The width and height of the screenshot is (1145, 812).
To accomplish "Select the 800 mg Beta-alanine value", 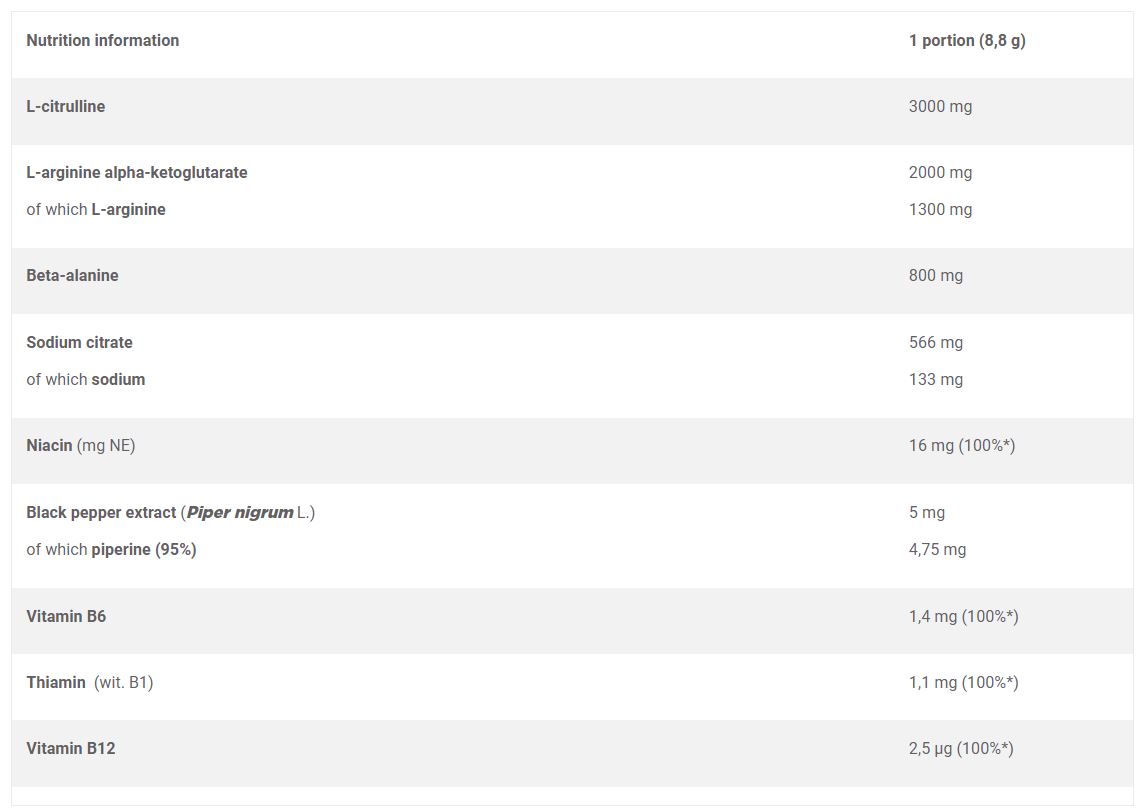I will tap(935, 276).
